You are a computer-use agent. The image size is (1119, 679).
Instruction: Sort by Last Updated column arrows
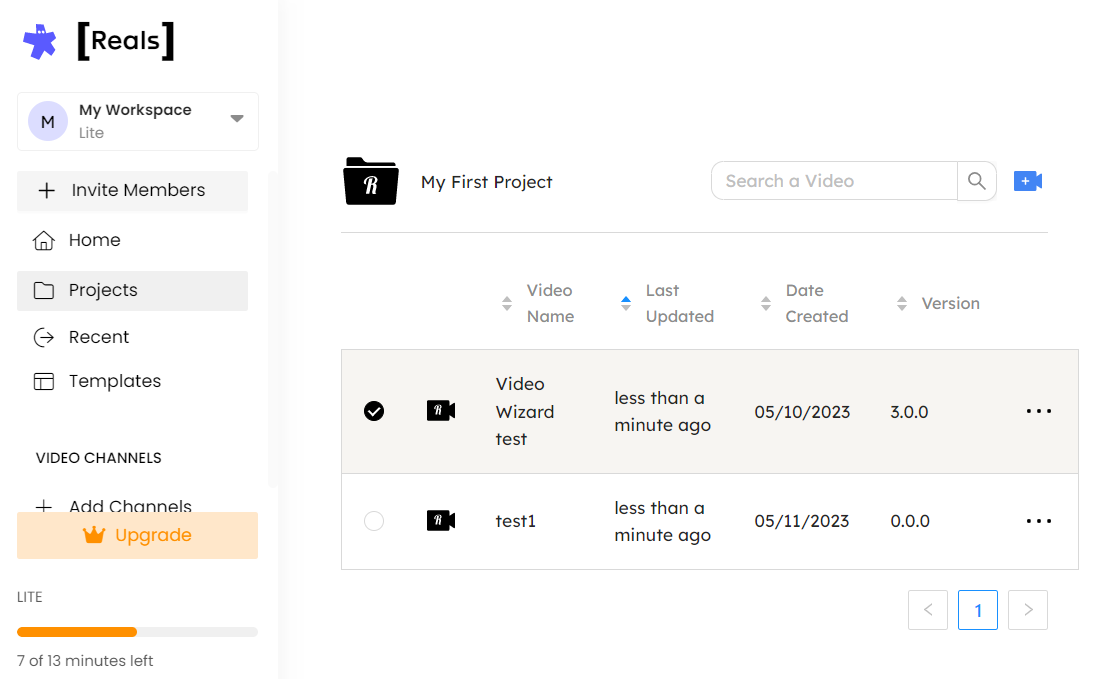tap(626, 303)
